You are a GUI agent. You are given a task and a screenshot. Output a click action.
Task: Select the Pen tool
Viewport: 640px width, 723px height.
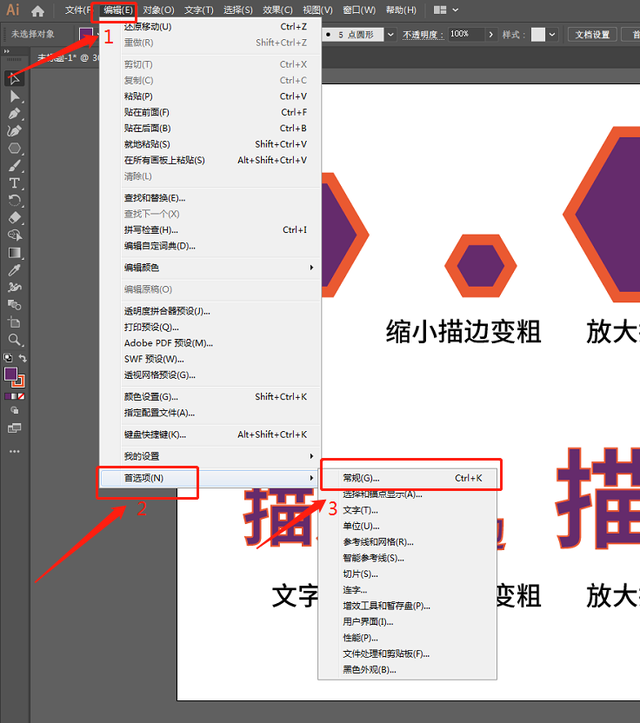(14, 113)
